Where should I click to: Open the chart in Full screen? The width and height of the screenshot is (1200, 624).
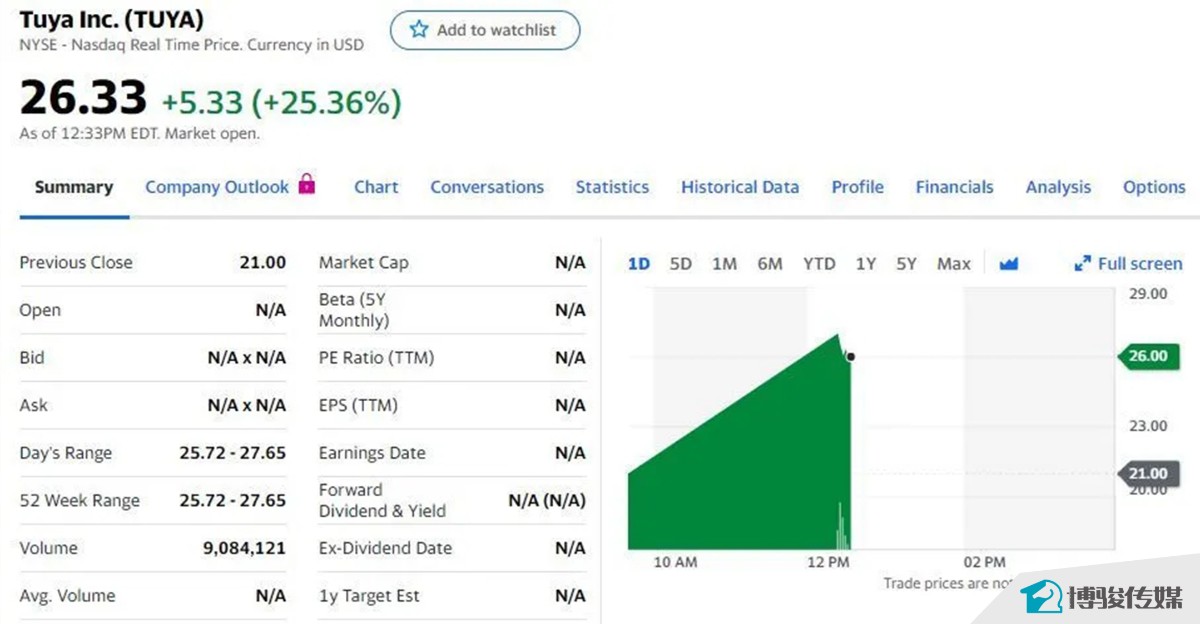[1128, 264]
